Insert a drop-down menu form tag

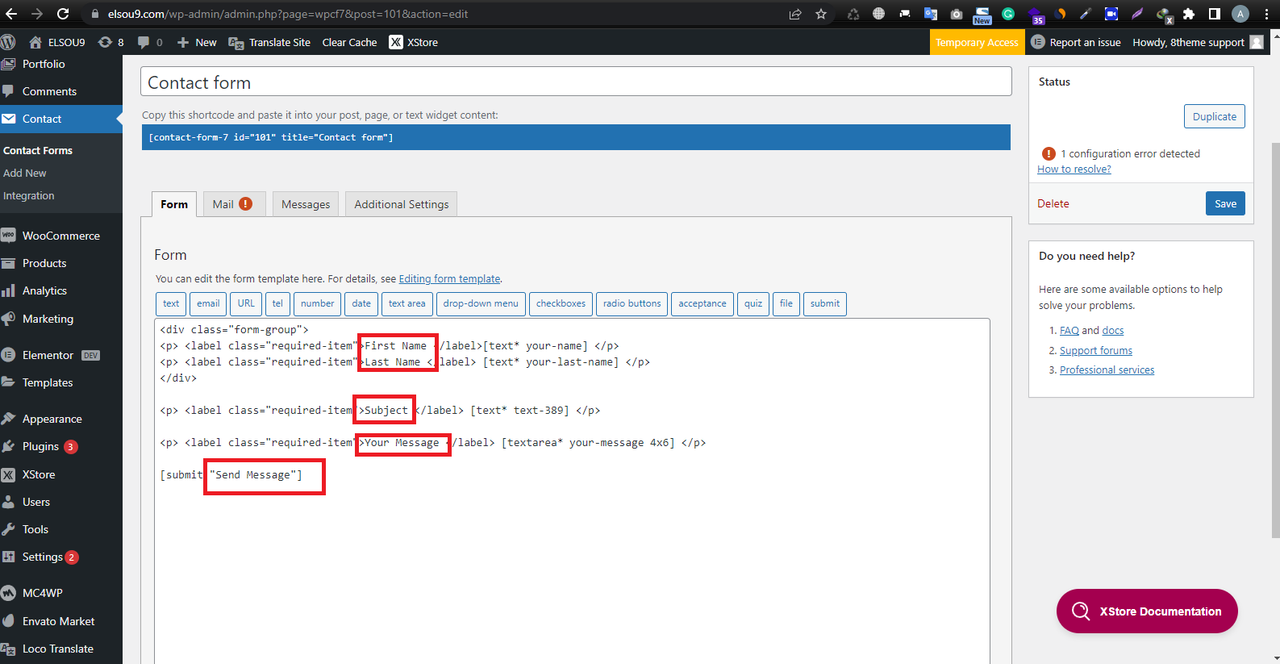(481, 304)
